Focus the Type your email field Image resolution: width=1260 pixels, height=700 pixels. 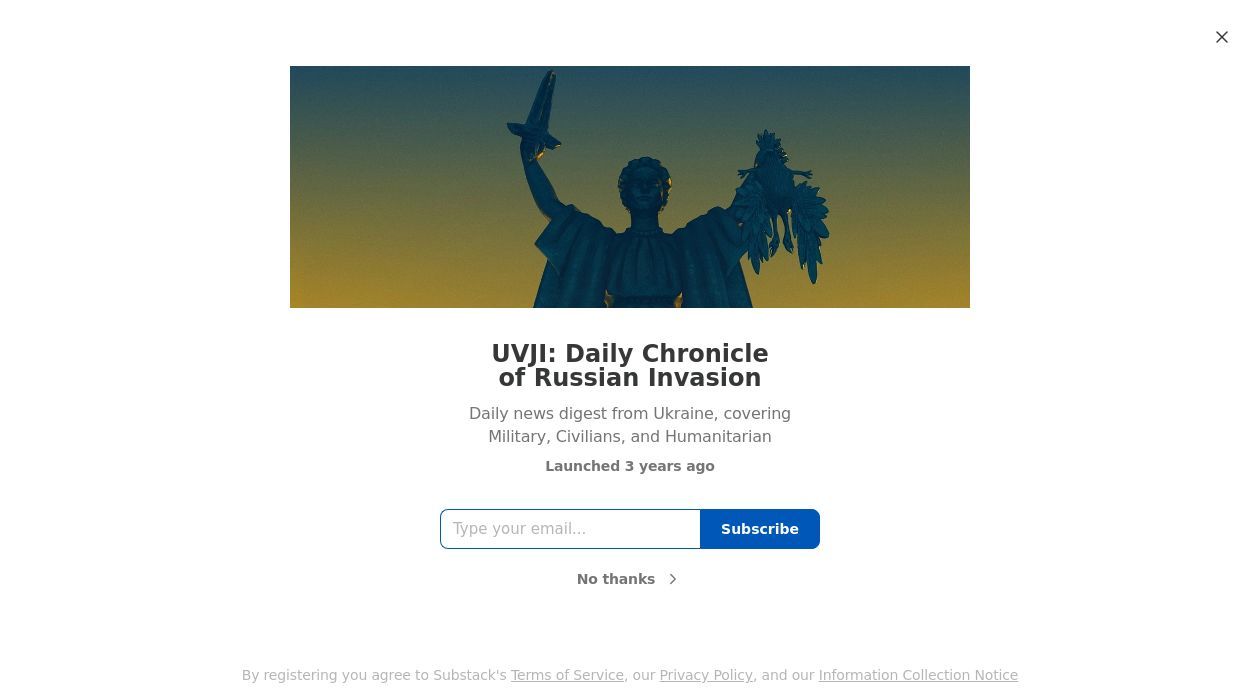coord(570,529)
